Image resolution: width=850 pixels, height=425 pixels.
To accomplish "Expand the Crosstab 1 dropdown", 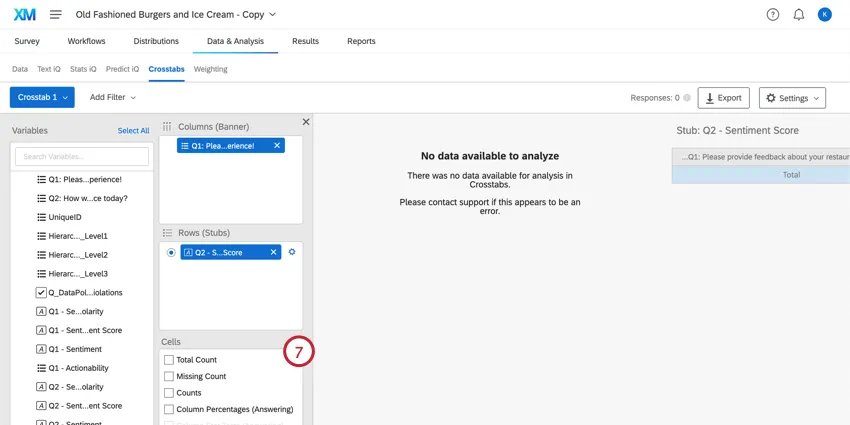I will [42, 97].
